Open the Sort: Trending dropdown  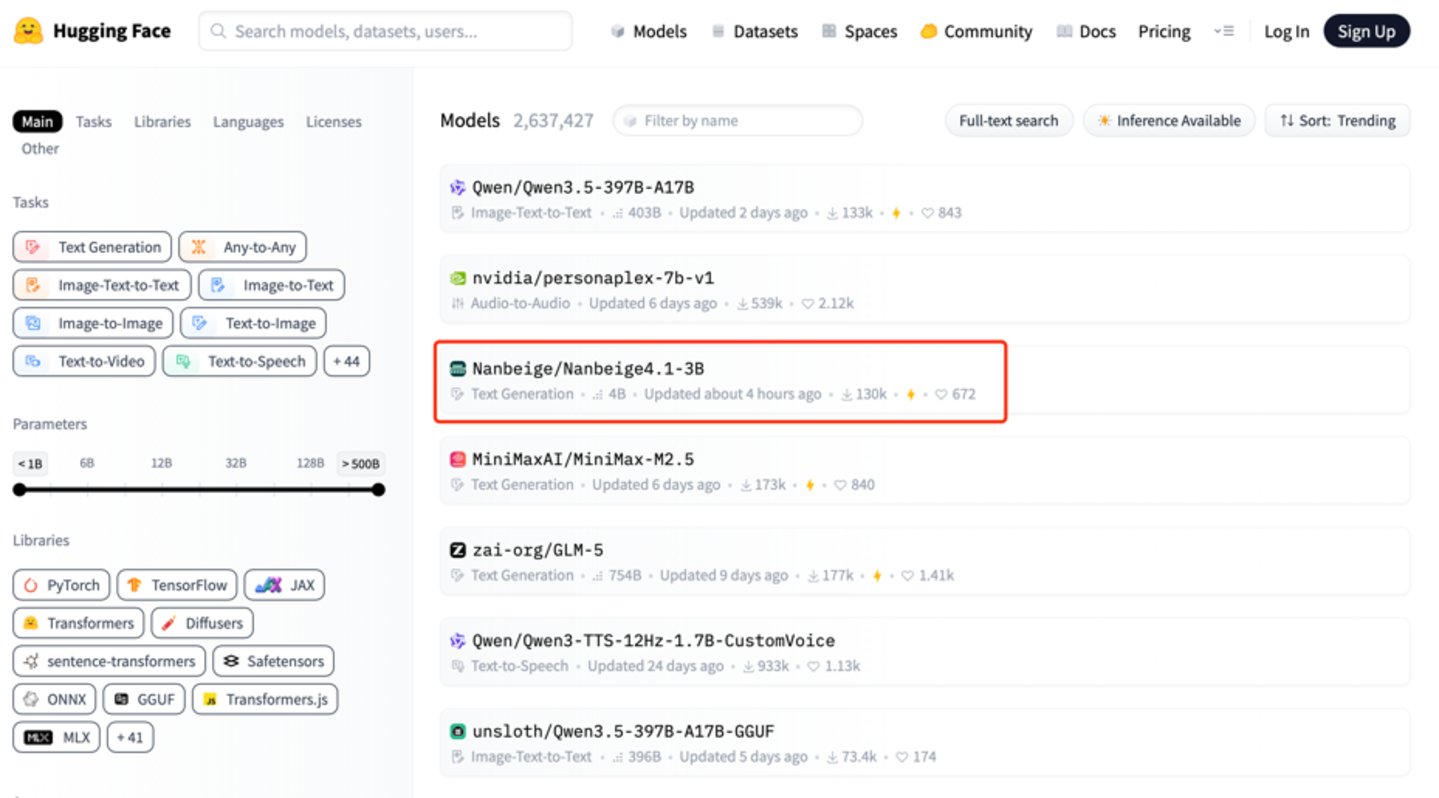point(1337,121)
